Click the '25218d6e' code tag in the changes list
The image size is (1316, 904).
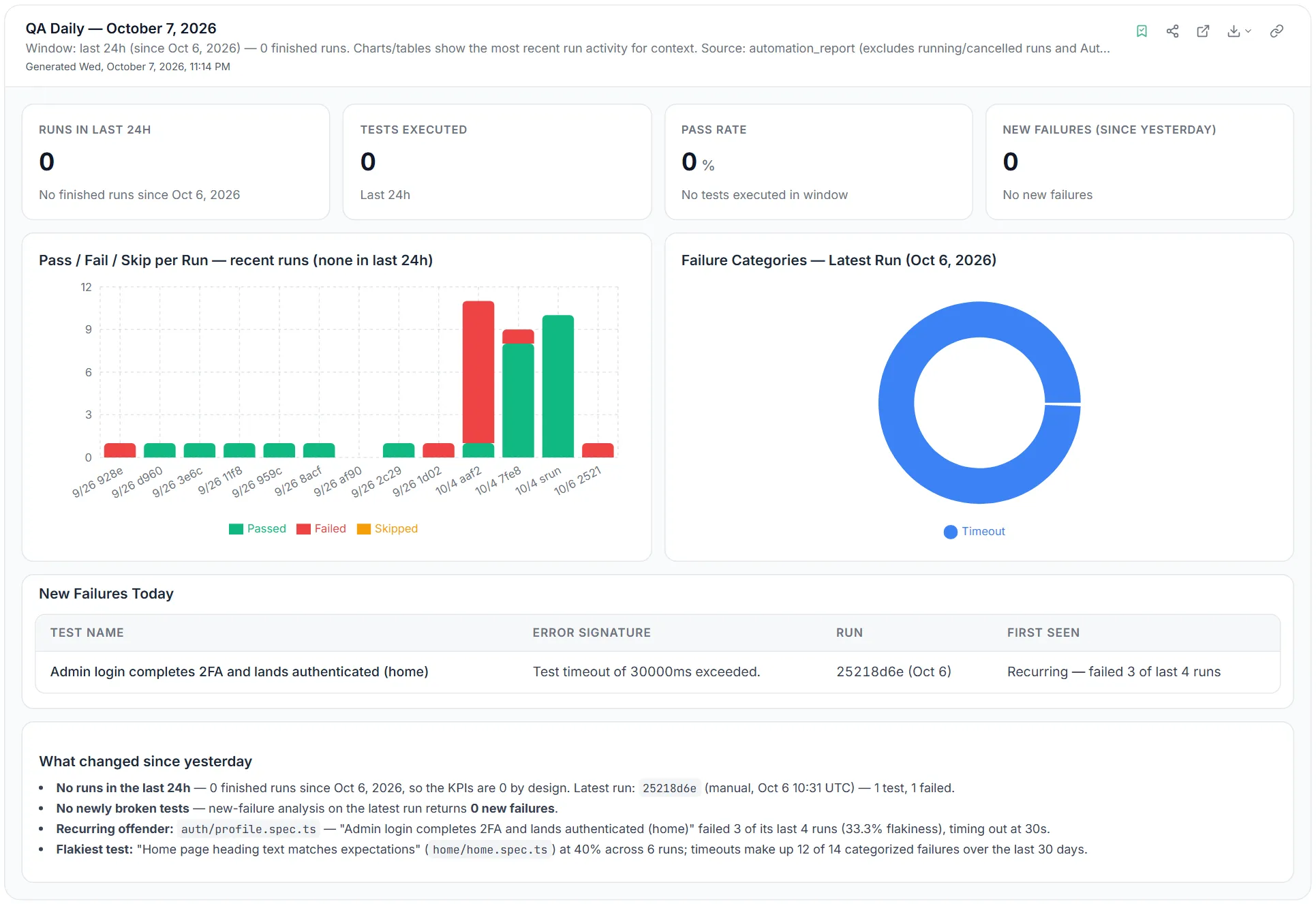click(x=669, y=788)
